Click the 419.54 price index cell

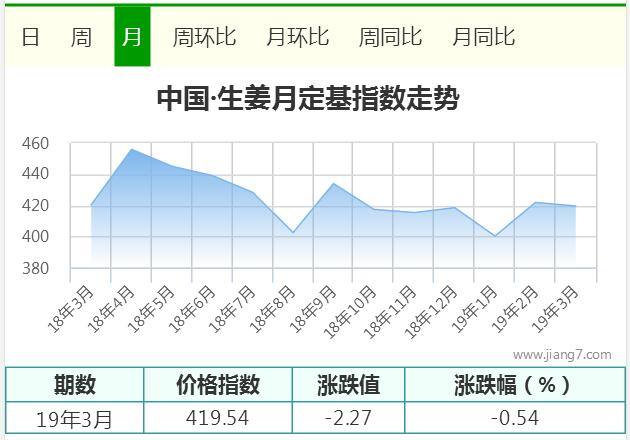click(x=218, y=418)
